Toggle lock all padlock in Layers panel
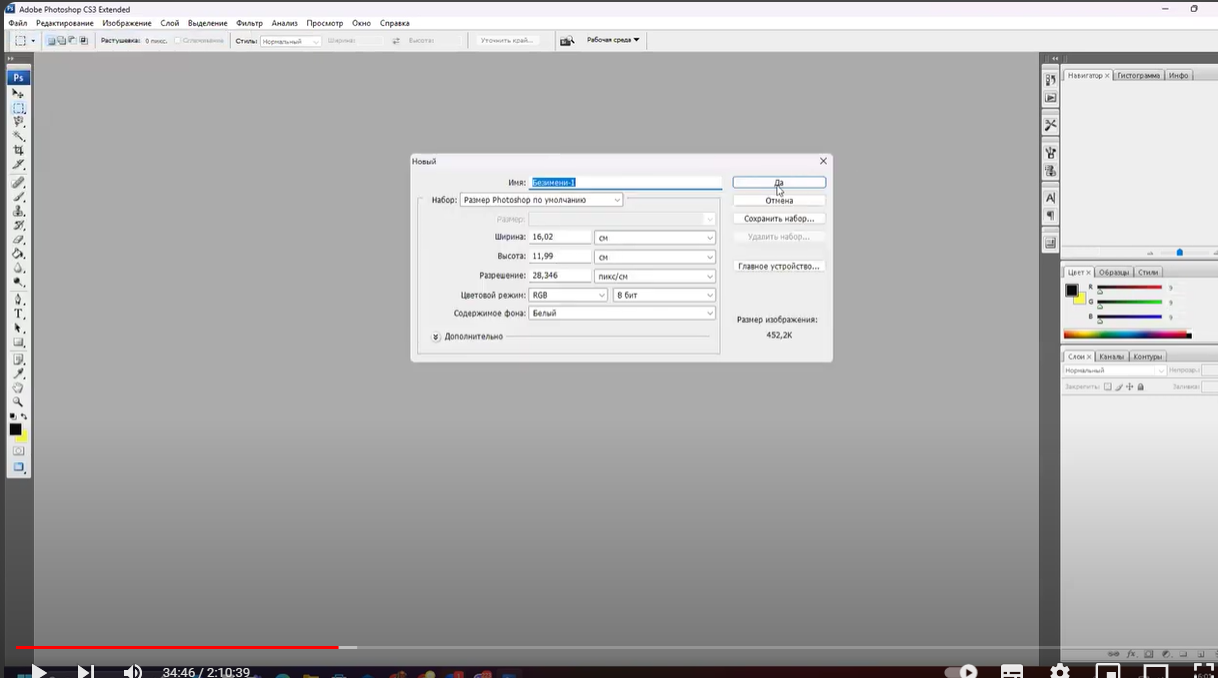The width and height of the screenshot is (1218, 678). pyautogui.click(x=1141, y=386)
